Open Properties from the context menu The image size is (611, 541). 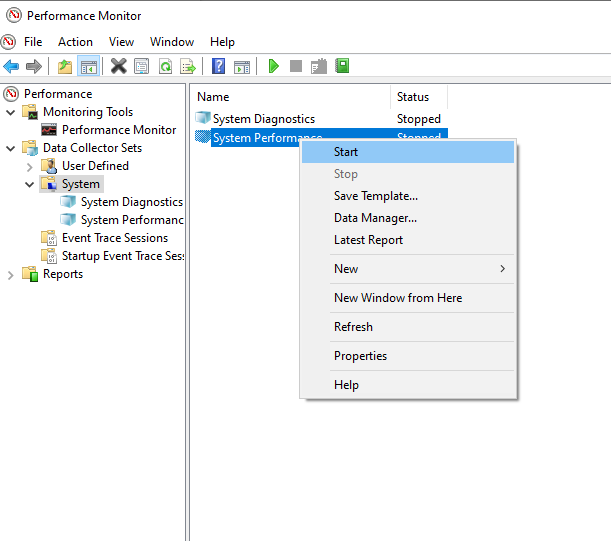pos(408,356)
